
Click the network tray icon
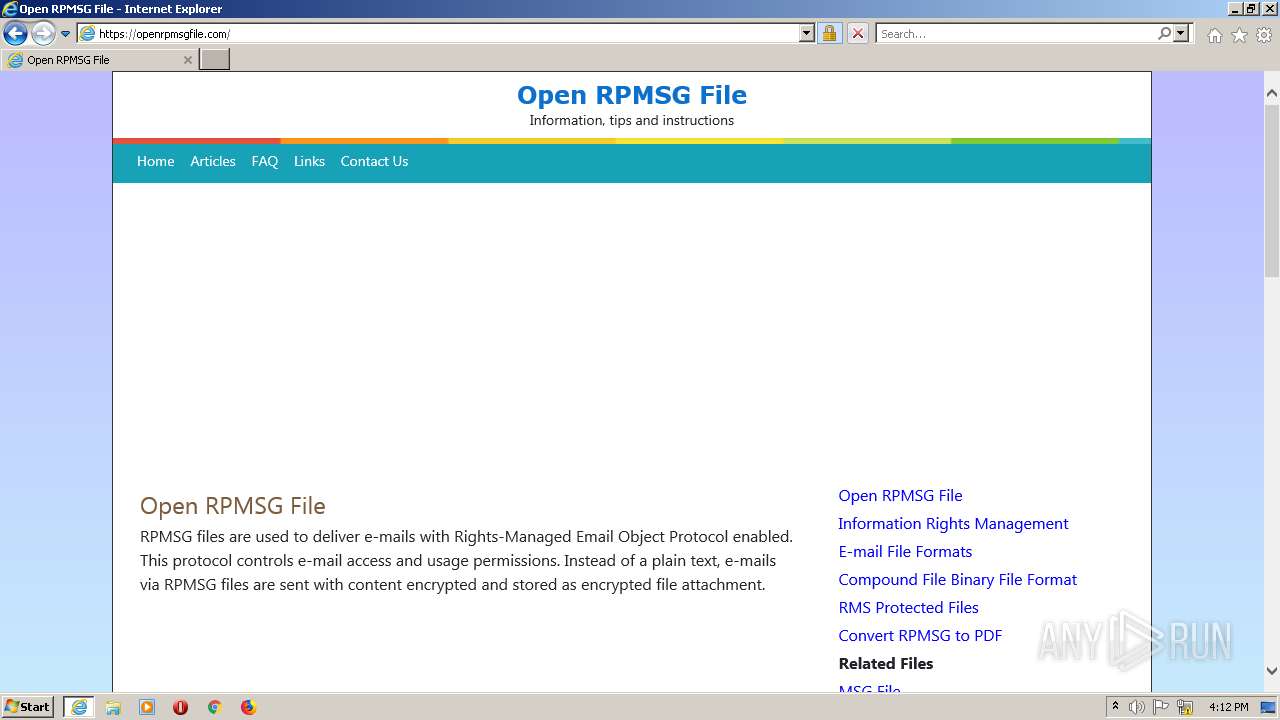pos(1185,707)
